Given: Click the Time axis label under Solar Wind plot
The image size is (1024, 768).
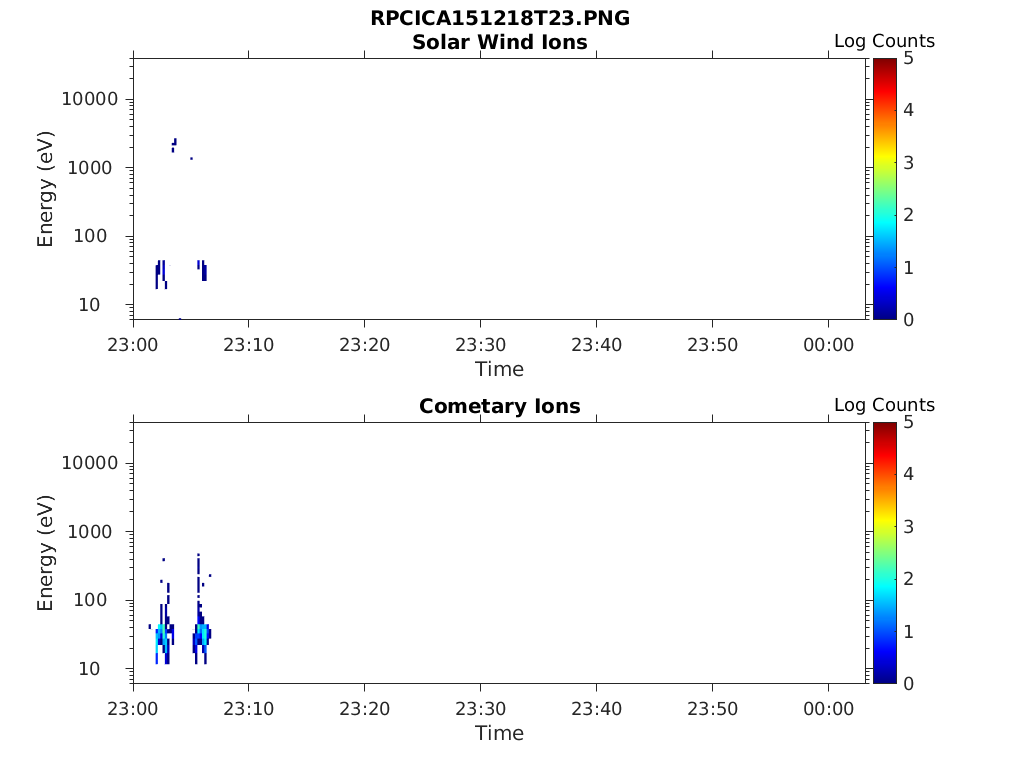Looking at the screenshot, I should [x=500, y=369].
